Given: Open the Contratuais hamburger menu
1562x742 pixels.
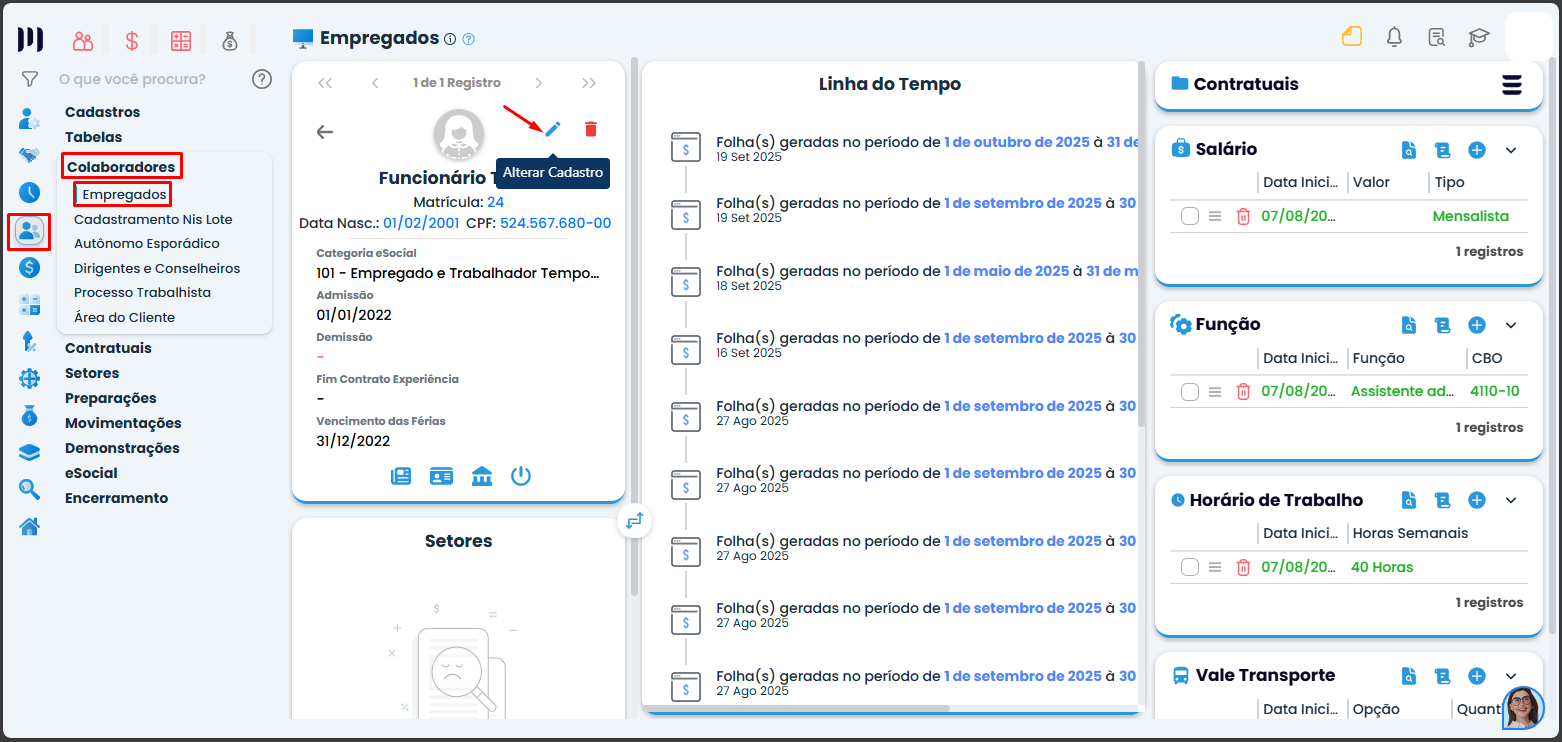Looking at the screenshot, I should click(x=1512, y=84).
